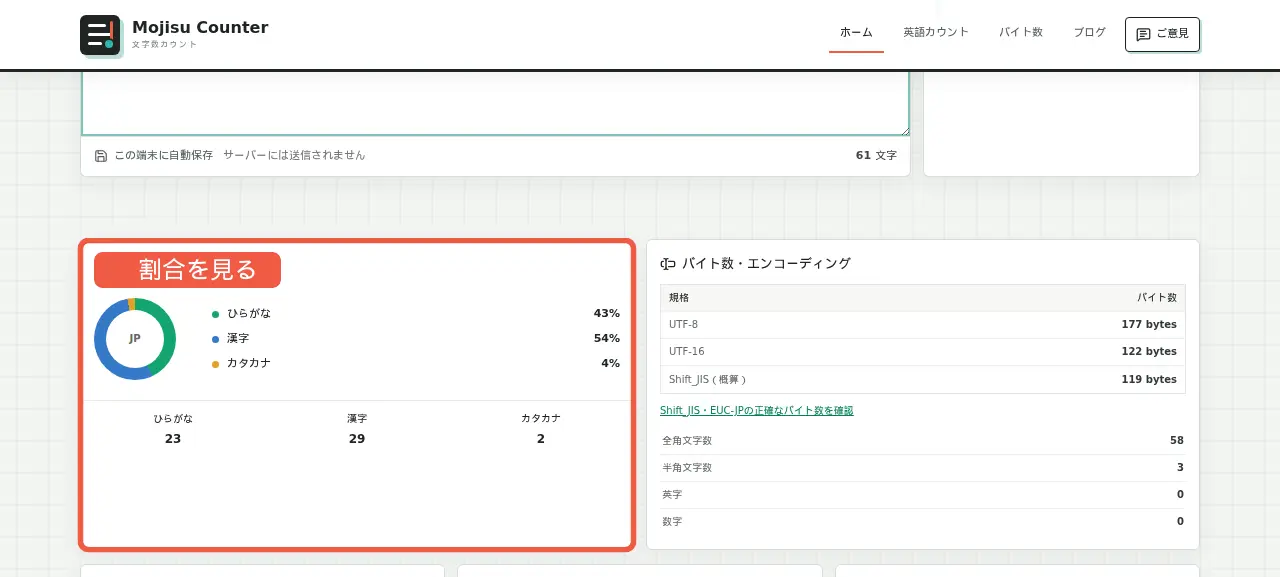Image resolution: width=1280 pixels, height=577 pixels.
Task: Click the 61 文字 character count
Action: (876, 156)
